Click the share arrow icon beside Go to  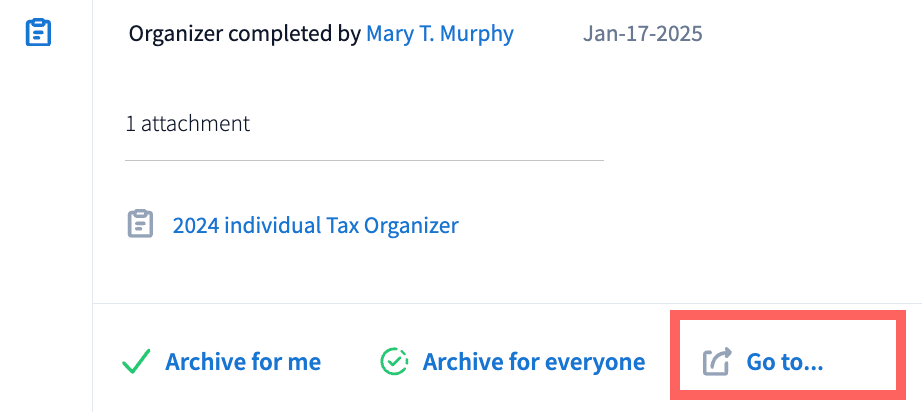tap(717, 361)
